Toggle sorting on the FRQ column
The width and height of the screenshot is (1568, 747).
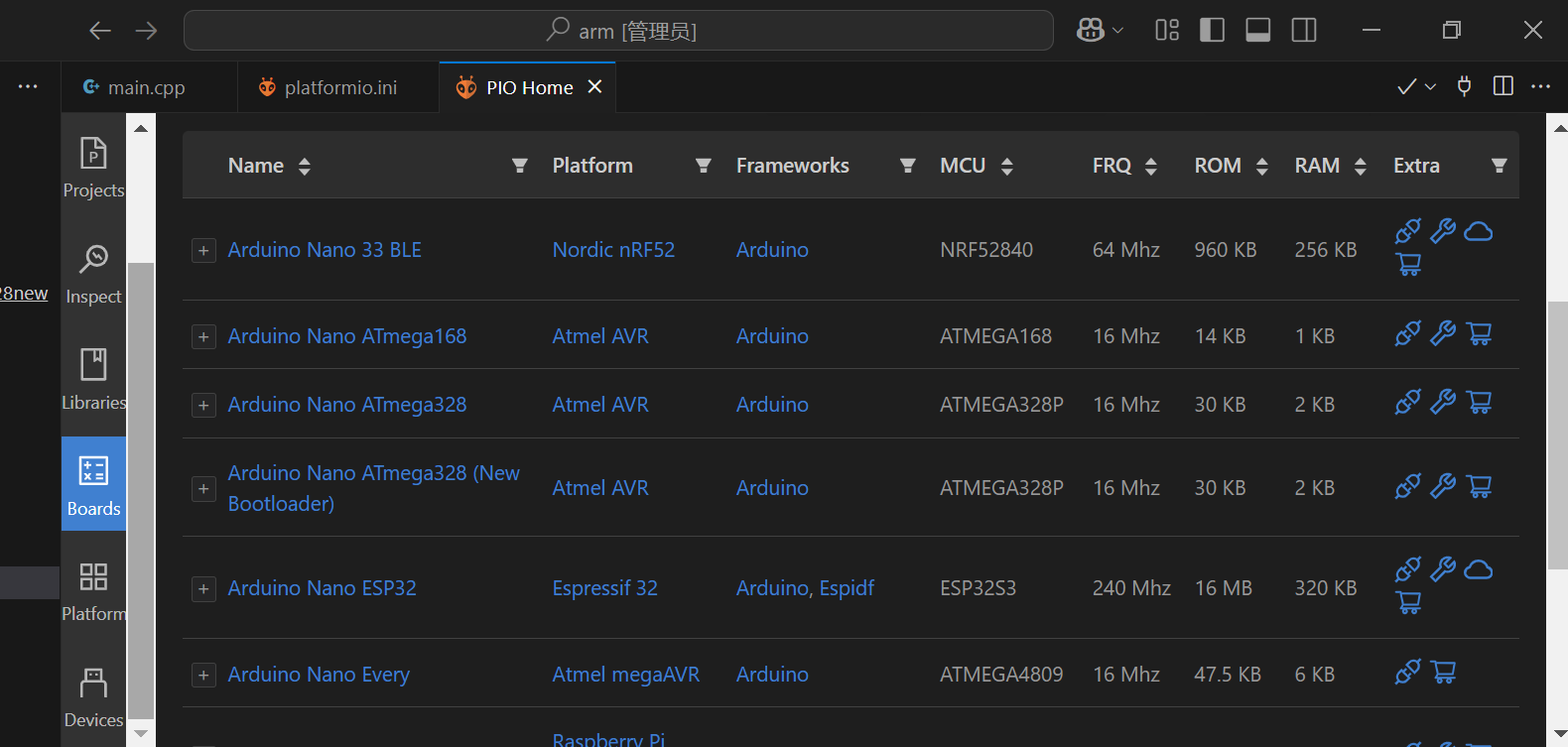coord(1151,166)
